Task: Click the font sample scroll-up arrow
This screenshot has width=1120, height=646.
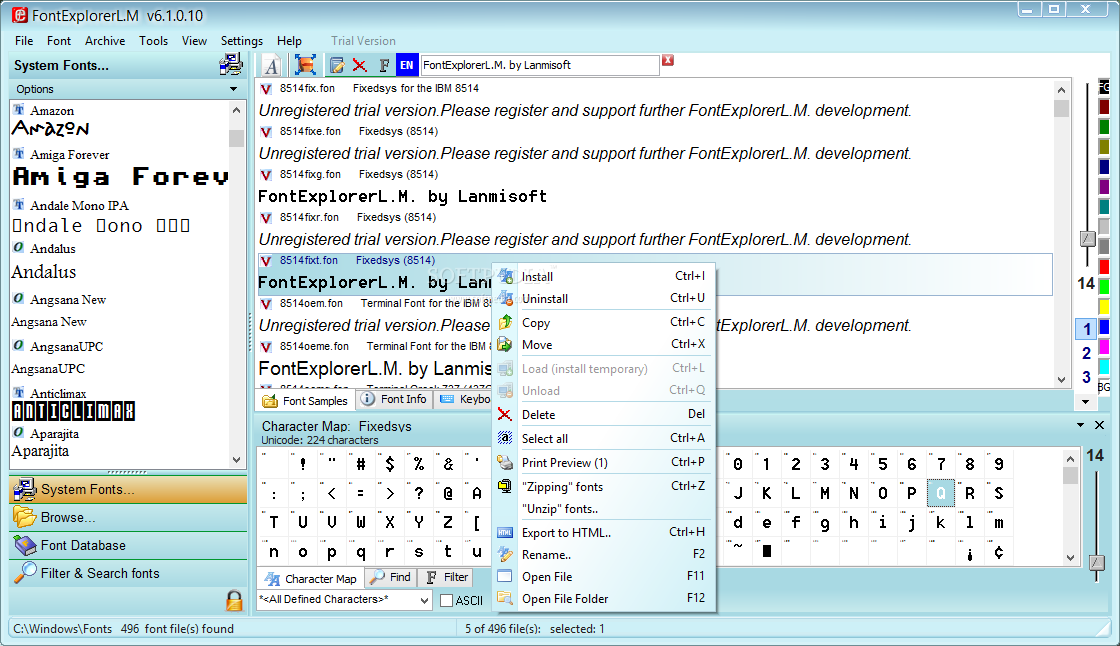Action: (x=1061, y=90)
